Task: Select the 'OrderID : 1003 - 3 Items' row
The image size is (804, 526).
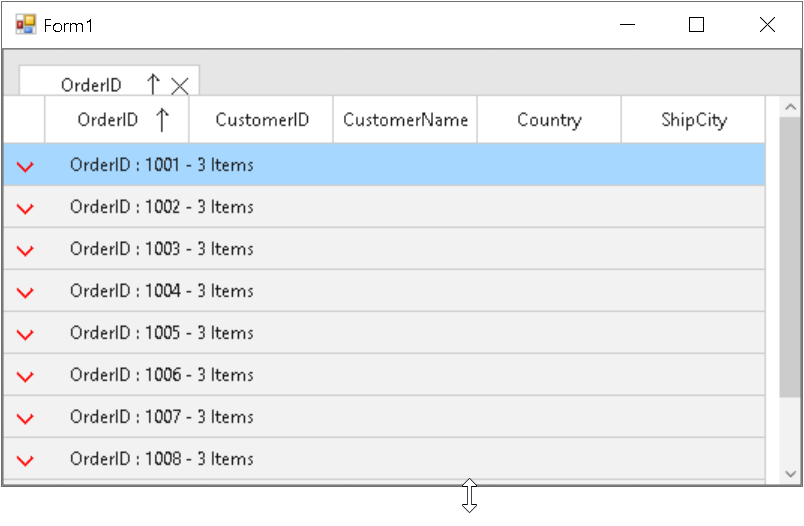Action: (x=384, y=249)
